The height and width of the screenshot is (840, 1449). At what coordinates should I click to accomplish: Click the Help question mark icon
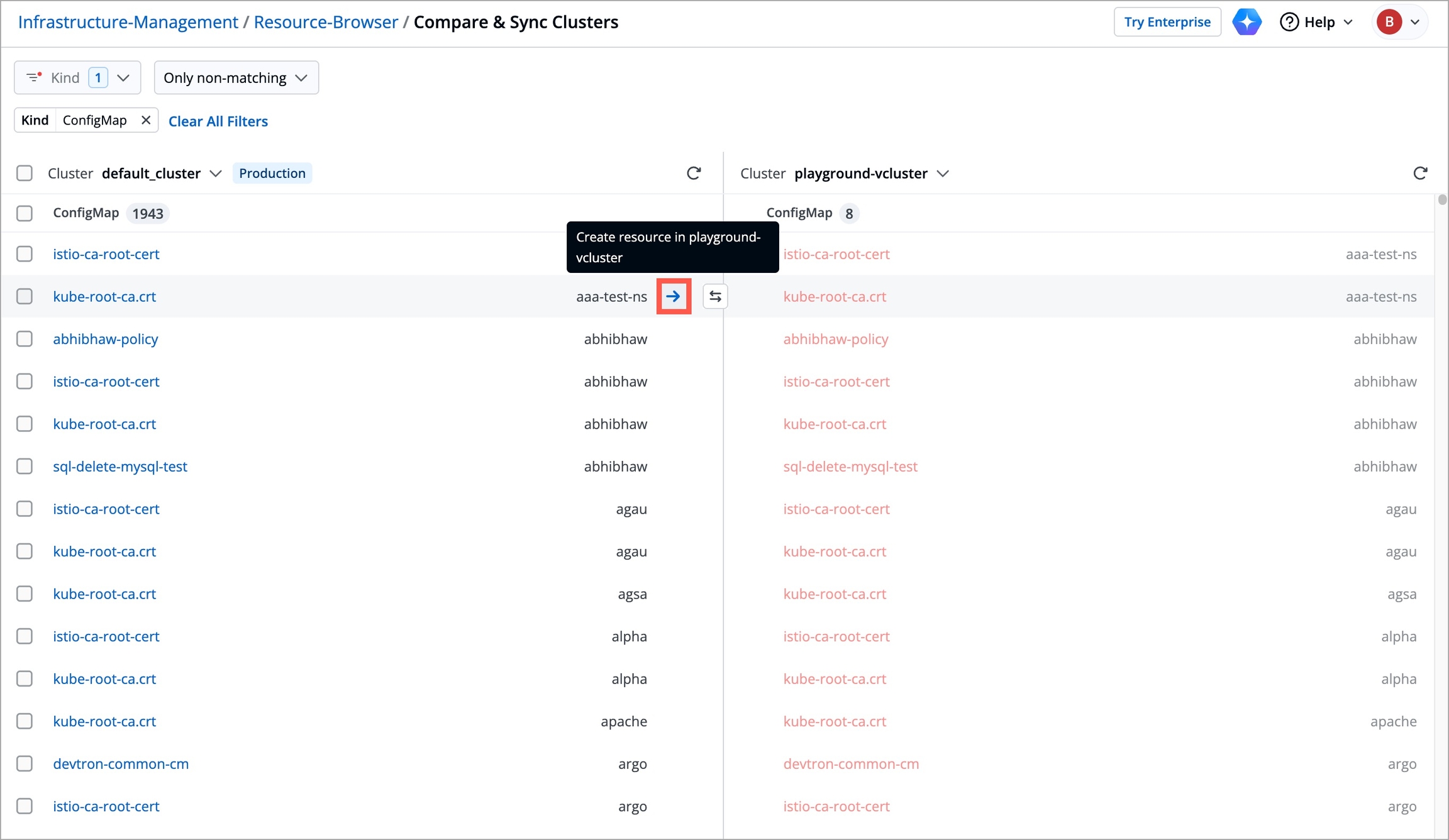(x=1289, y=22)
